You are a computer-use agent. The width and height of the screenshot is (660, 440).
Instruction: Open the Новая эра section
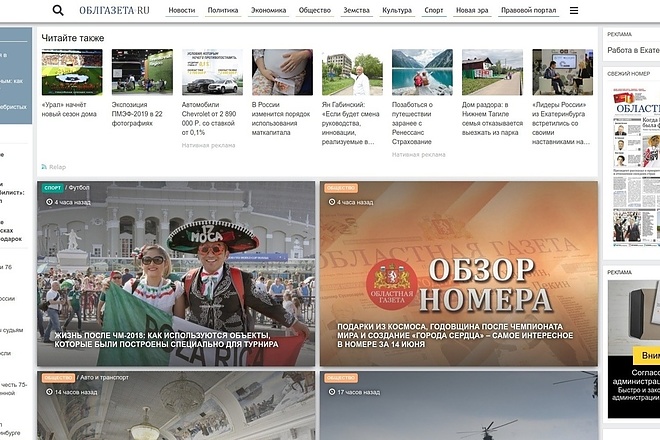pyautogui.click(x=472, y=10)
